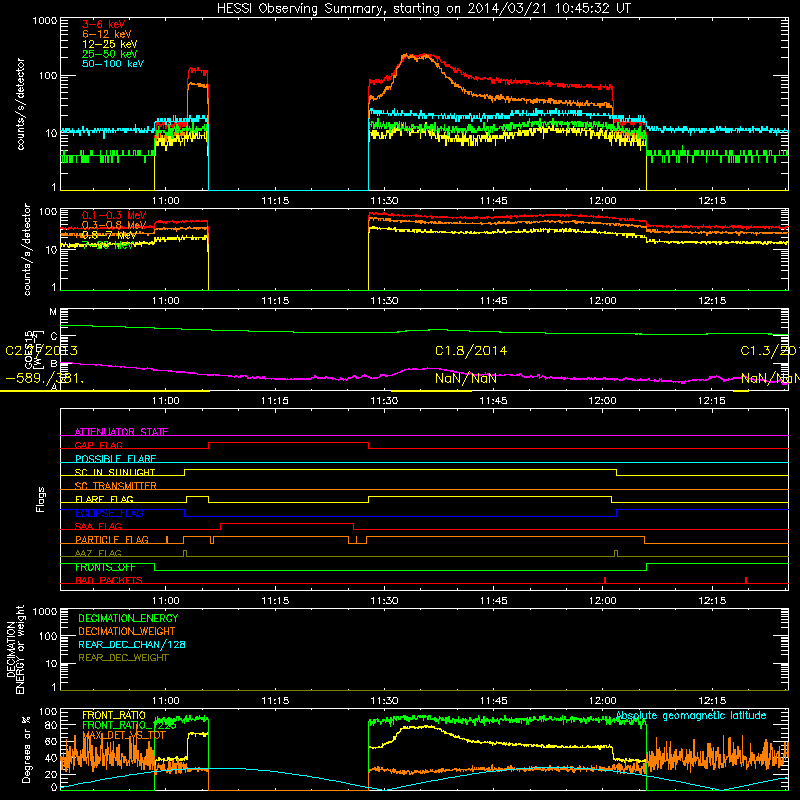The height and width of the screenshot is (800, 800).
Task: Click the 12-25 keV legend entry
Action: (x=110, y=44)
